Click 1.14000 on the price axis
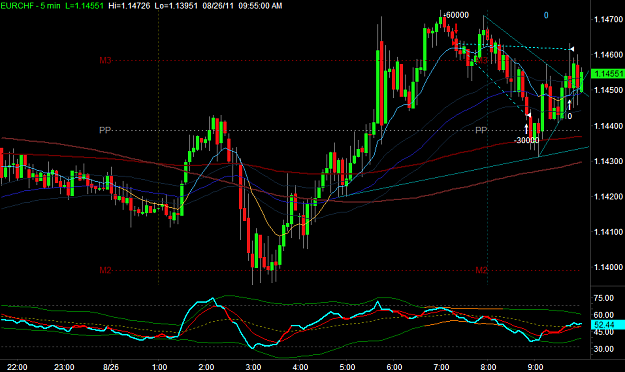 (608, 268)
